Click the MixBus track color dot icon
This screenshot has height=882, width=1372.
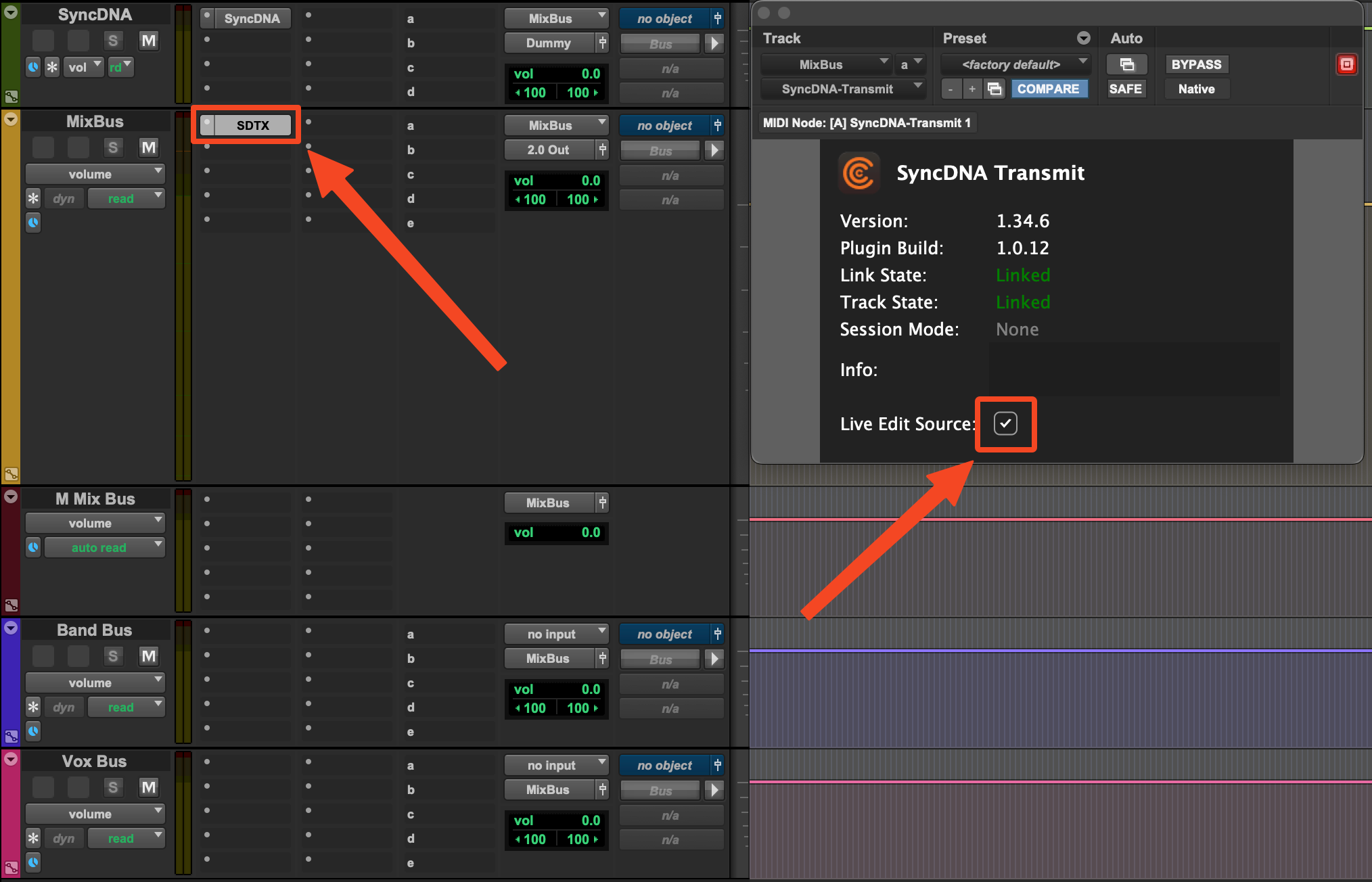[11, 119]
